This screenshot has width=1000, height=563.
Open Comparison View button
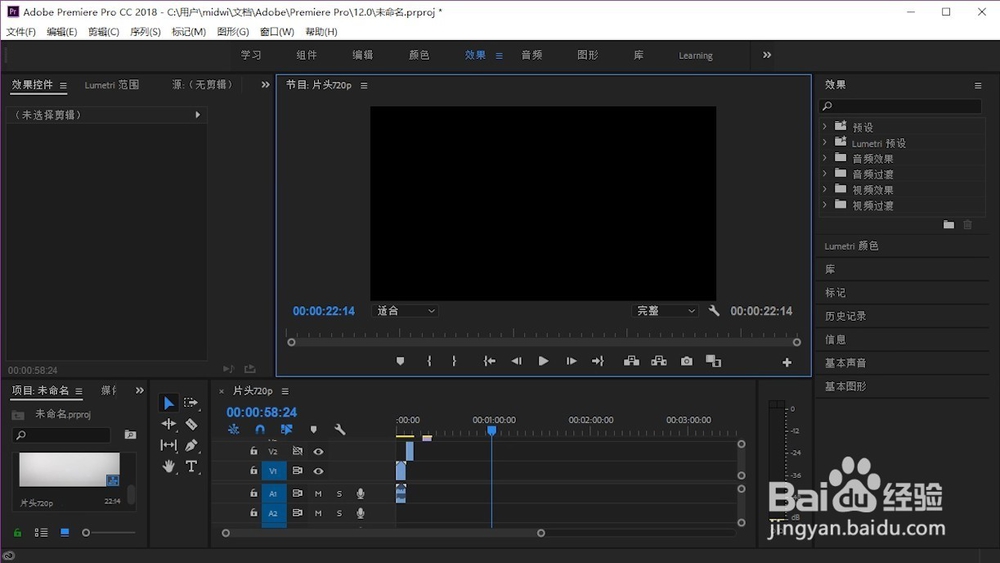click(713, 362)
